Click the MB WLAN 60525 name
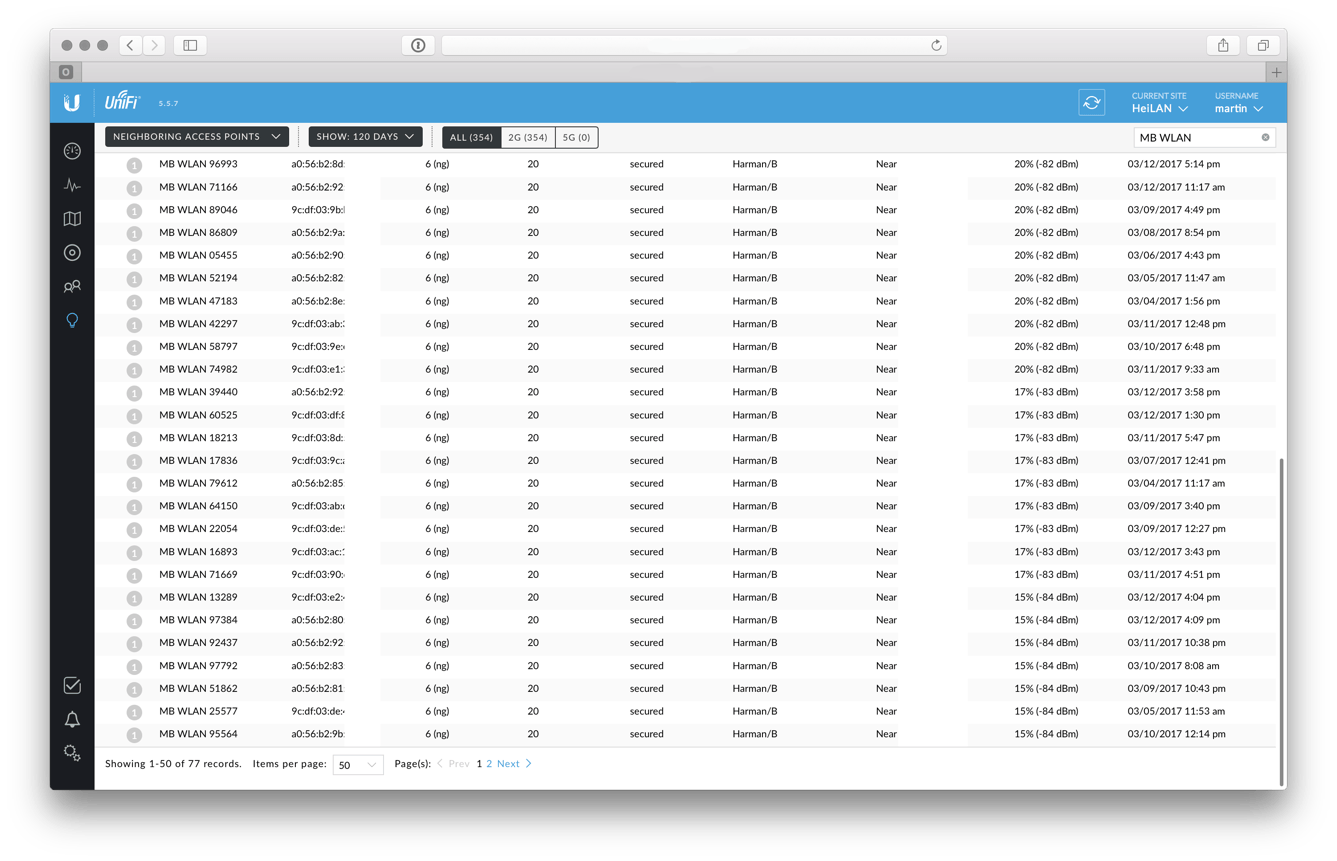 coord(198,415)
